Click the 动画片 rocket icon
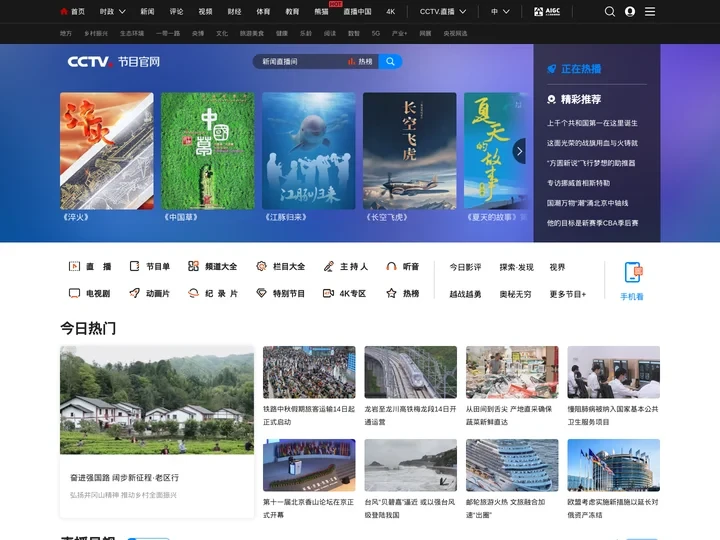The width and height of the screenshot is (720, 540). [134, 293]
